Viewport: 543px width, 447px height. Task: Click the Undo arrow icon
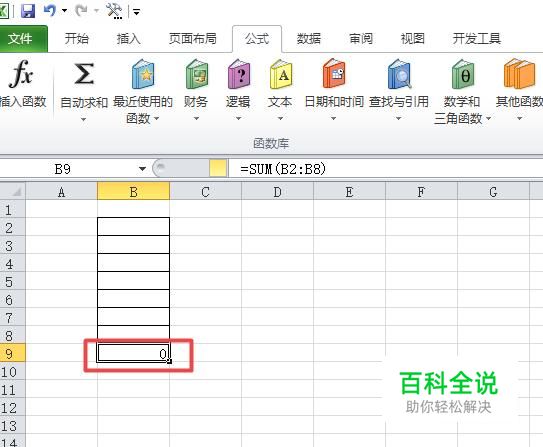tap(50, 11)
